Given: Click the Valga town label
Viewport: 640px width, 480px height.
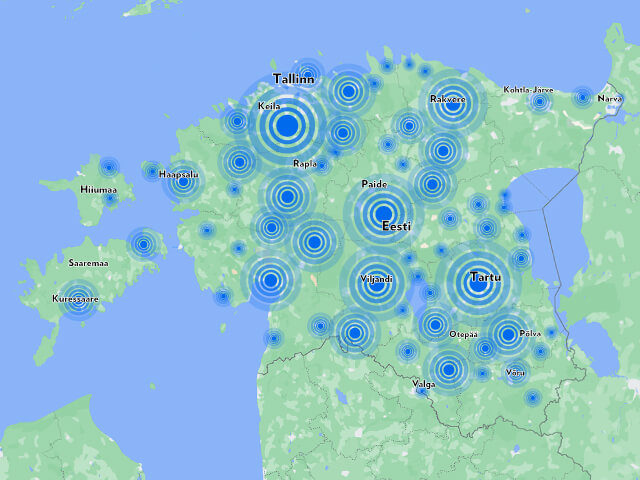Looking at the screenshot, I should pos(424,384).
